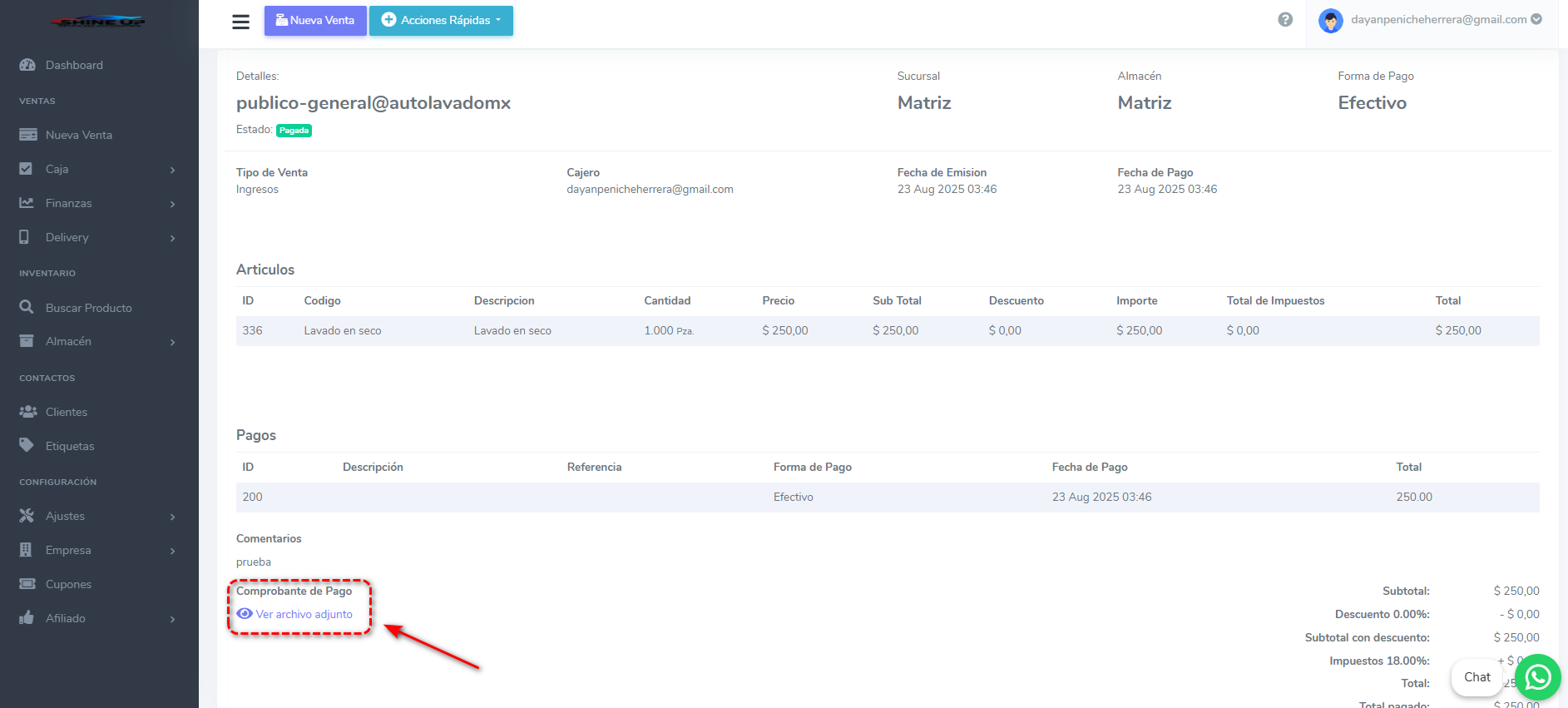Go to Dashboard in the sidebar

(74, 65)
